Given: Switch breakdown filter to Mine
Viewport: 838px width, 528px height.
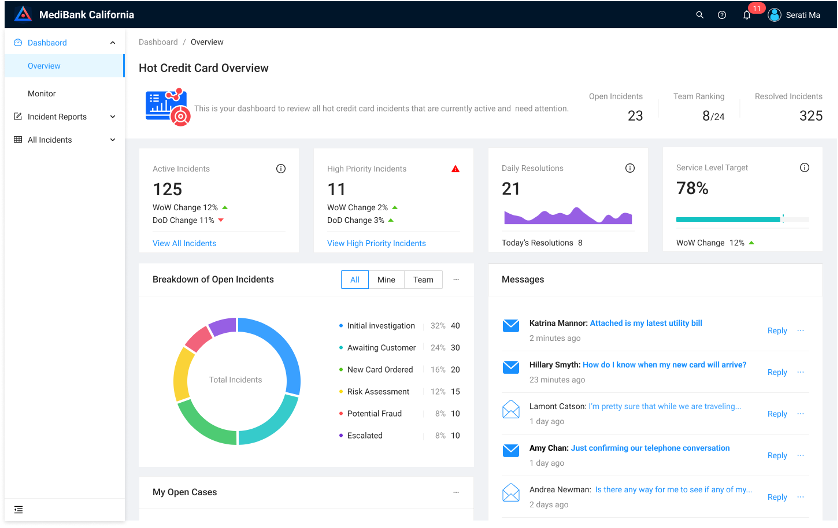Looking at the screenshot, I should pos(386,279).
